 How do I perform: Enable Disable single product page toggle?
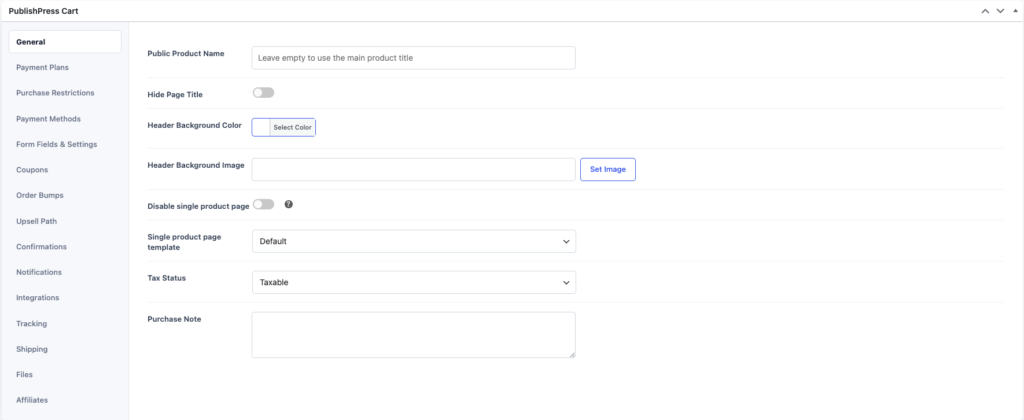263,204
